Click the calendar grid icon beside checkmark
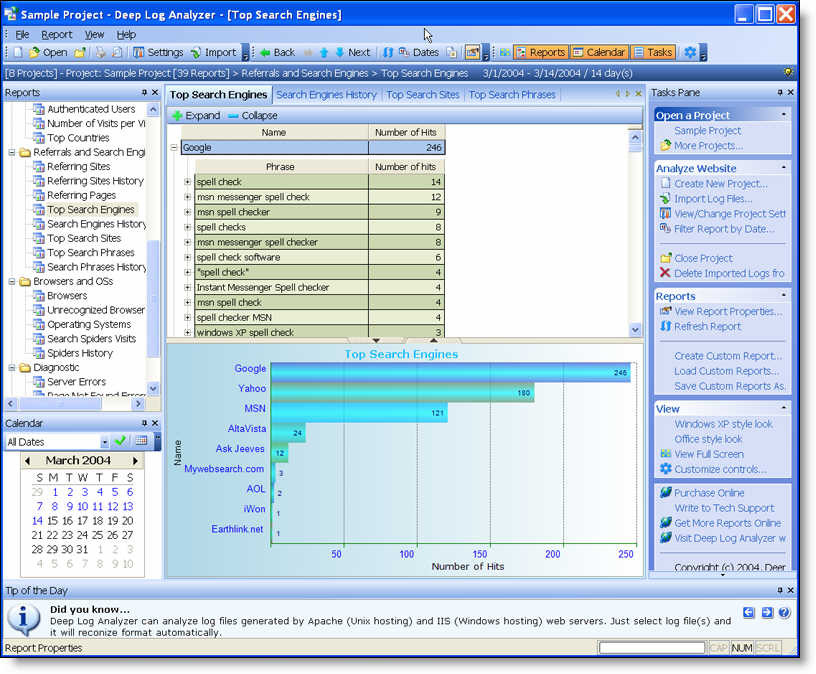This screenshot has width=816, height=674. [141, 441]
